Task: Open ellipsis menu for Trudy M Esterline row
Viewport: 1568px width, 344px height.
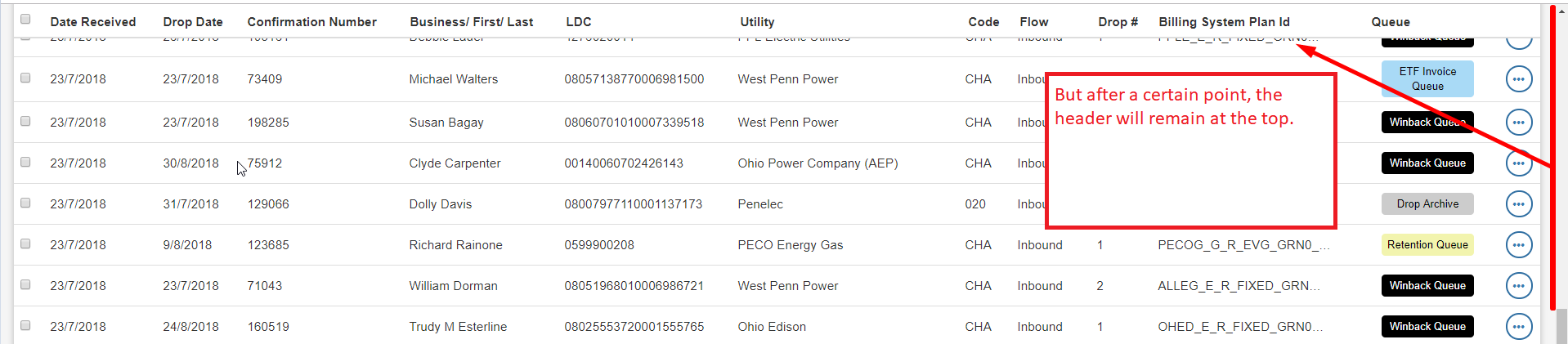Action: pos(1518,327)
